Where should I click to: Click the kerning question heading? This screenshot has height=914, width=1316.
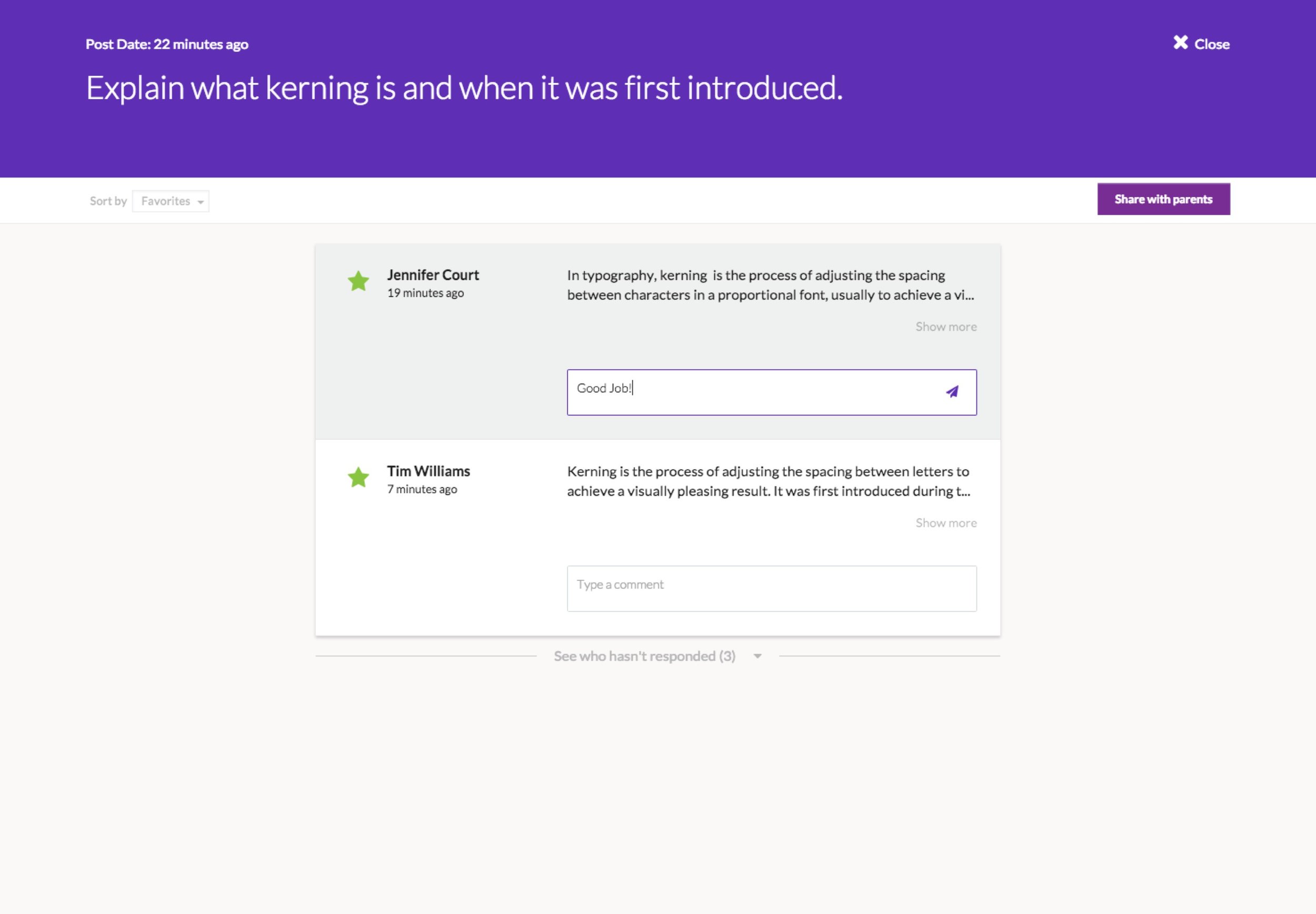click(x=464, y=88)
